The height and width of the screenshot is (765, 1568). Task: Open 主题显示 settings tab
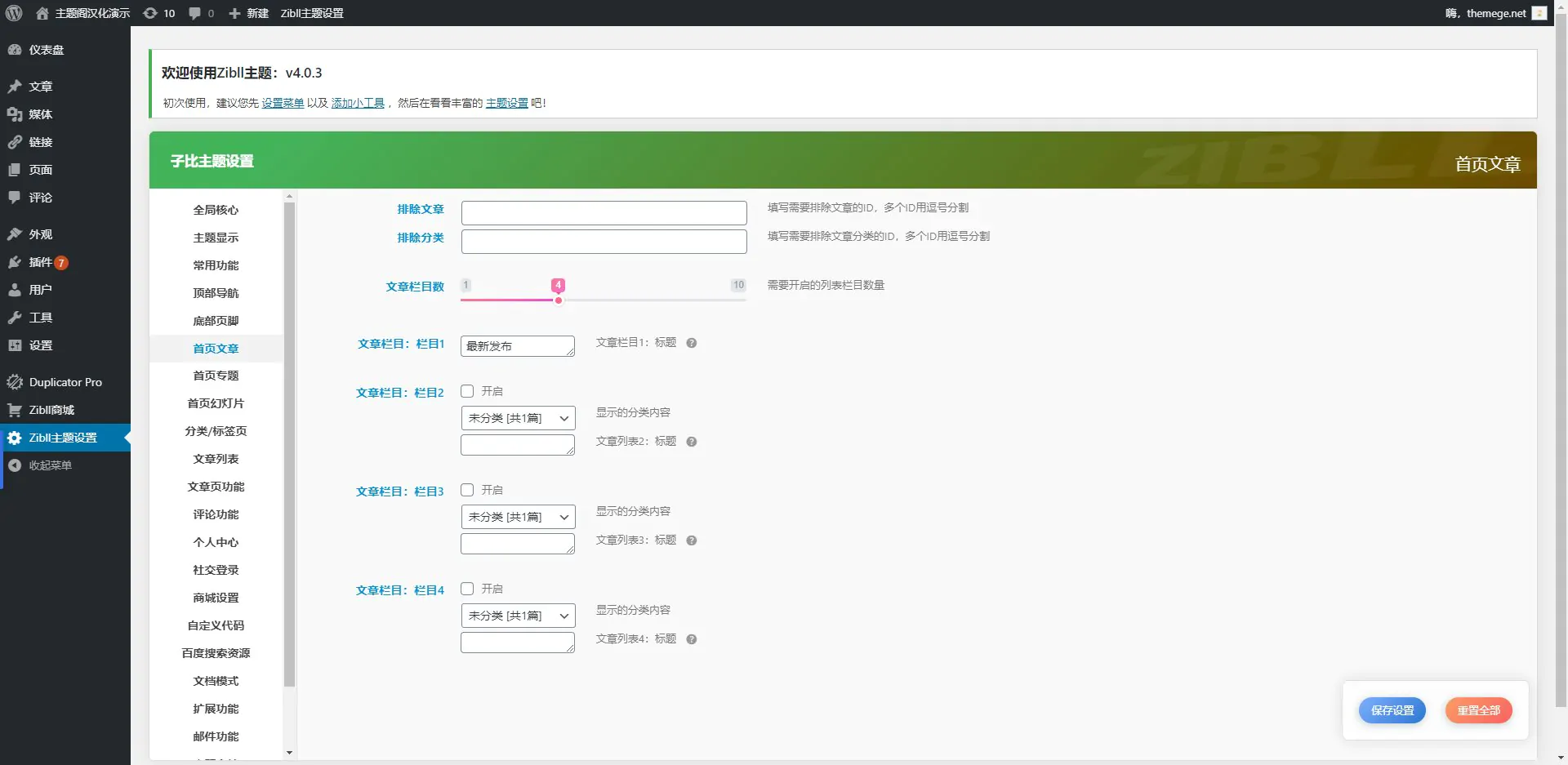pos(216,238)
